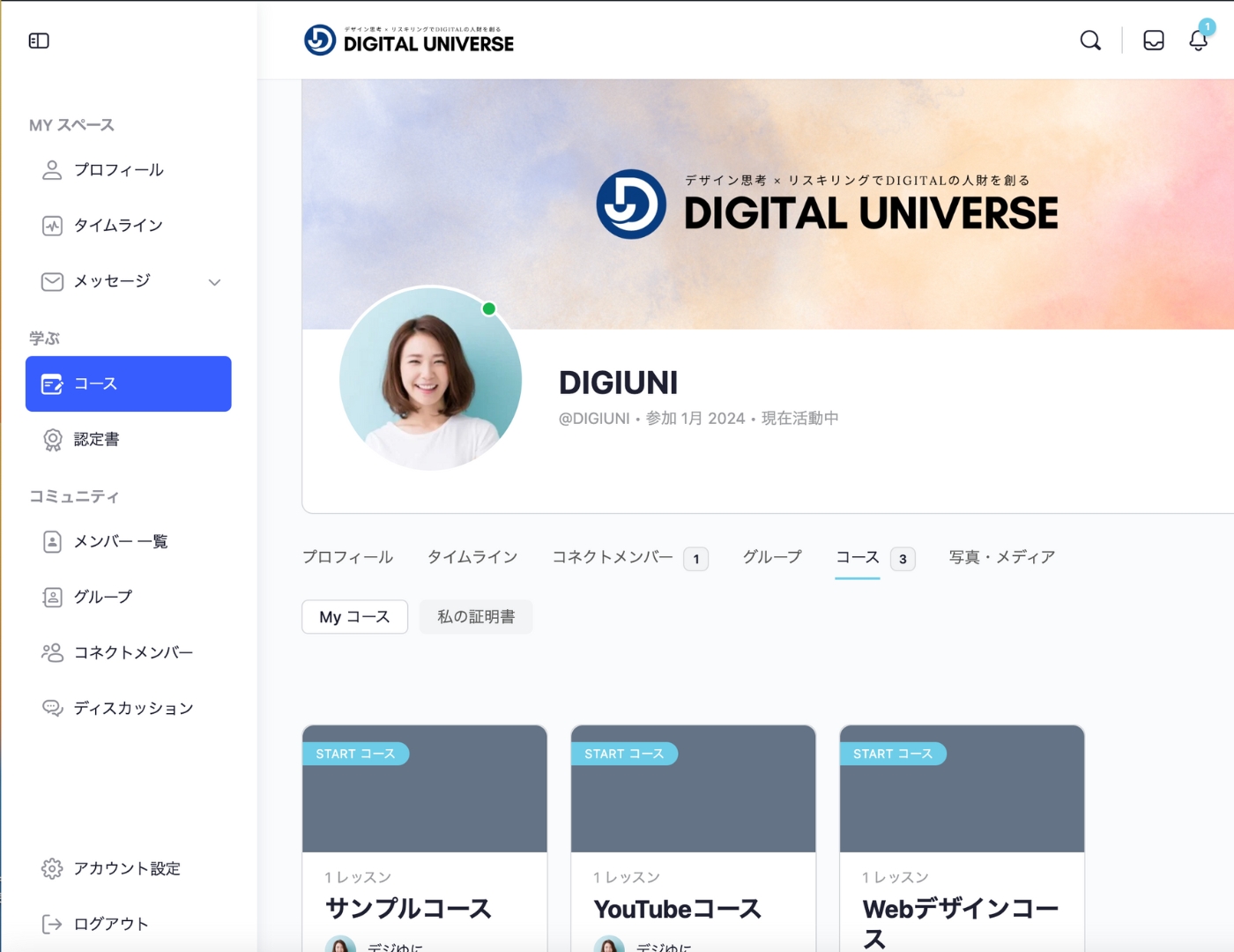Click the YouTubeコース title

tap(677, 909)
